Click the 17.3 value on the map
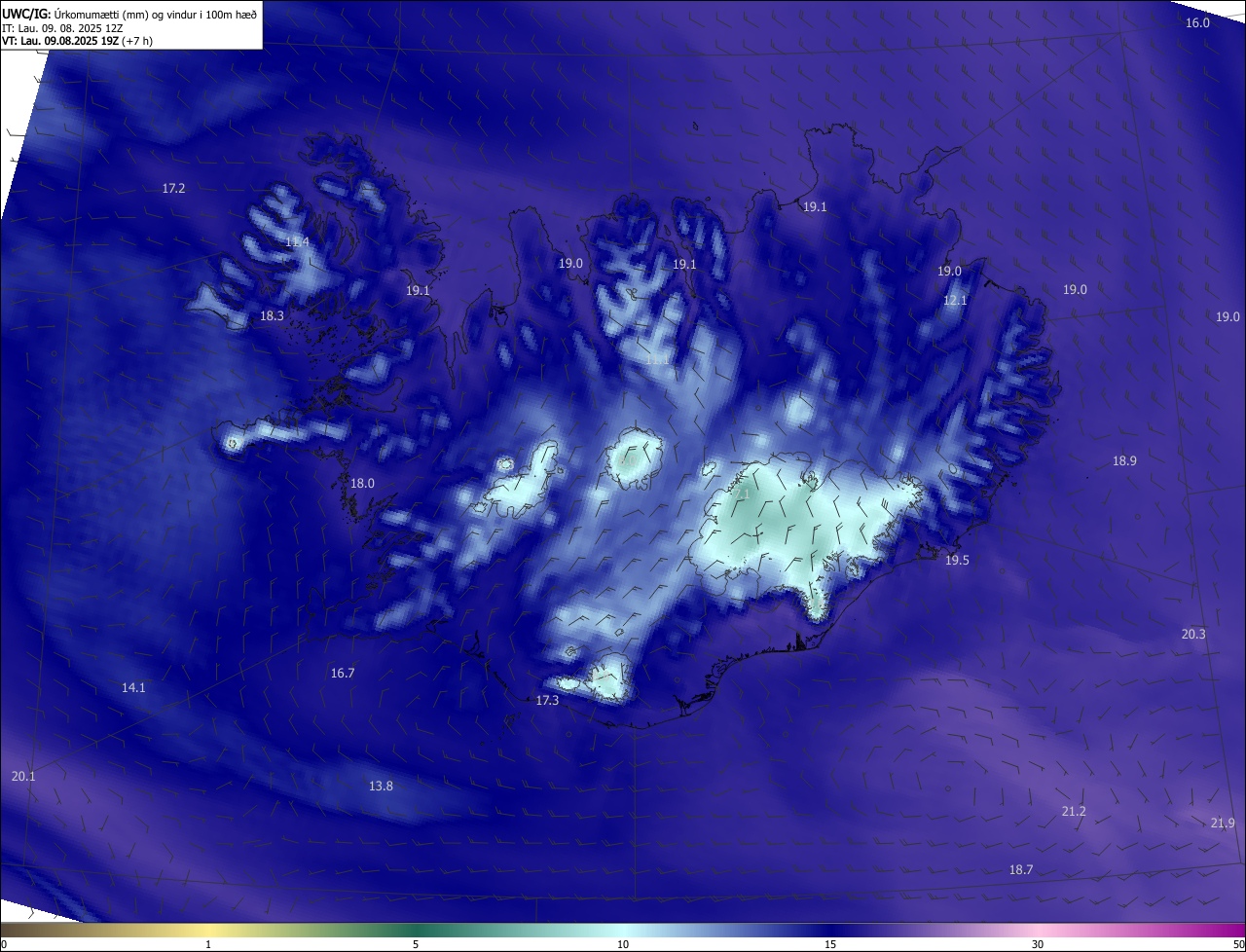 pyautogui.click(x=547, y=700)
